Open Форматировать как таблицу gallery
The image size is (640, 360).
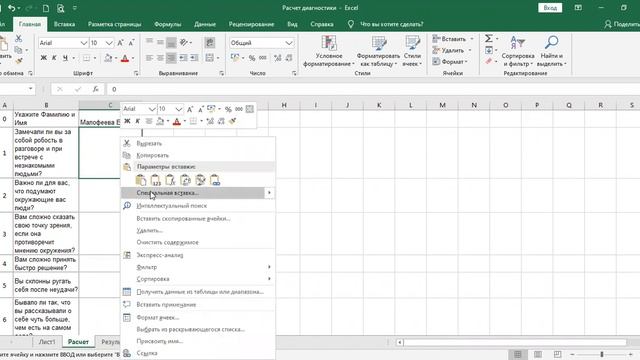pyautogui.click(x=378, y=51)
